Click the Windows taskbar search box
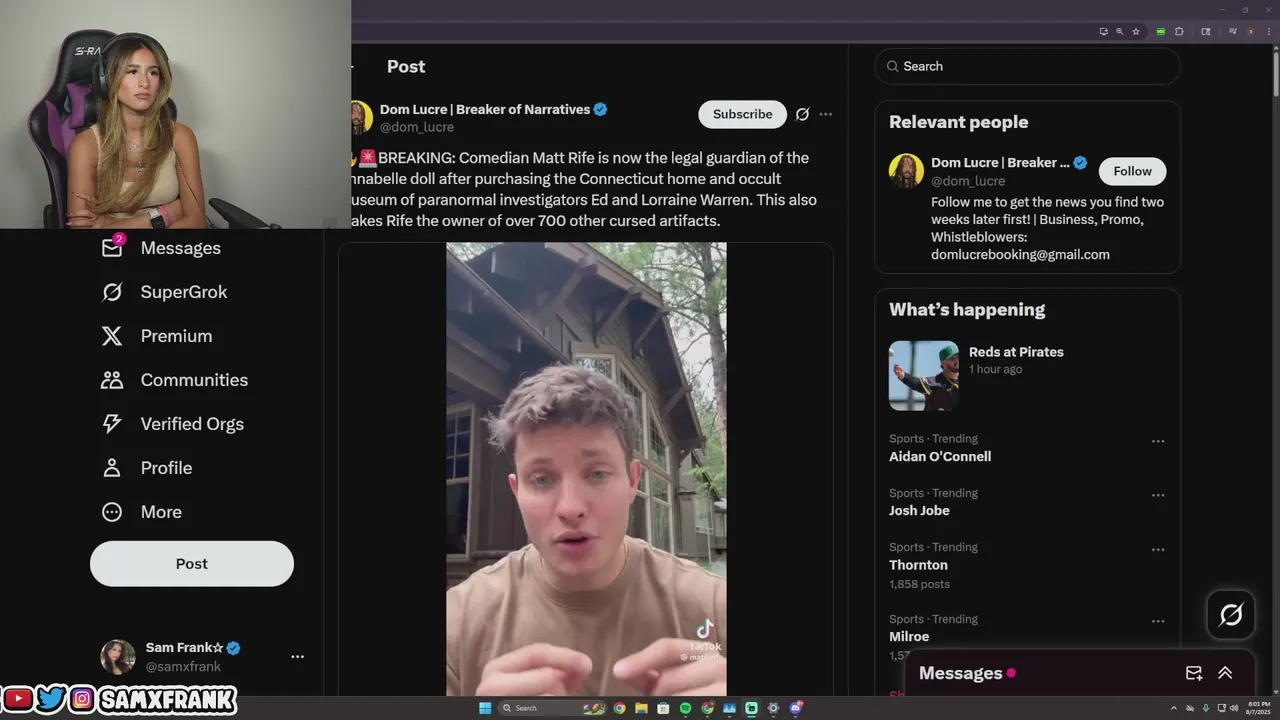 tap(551, 708)
